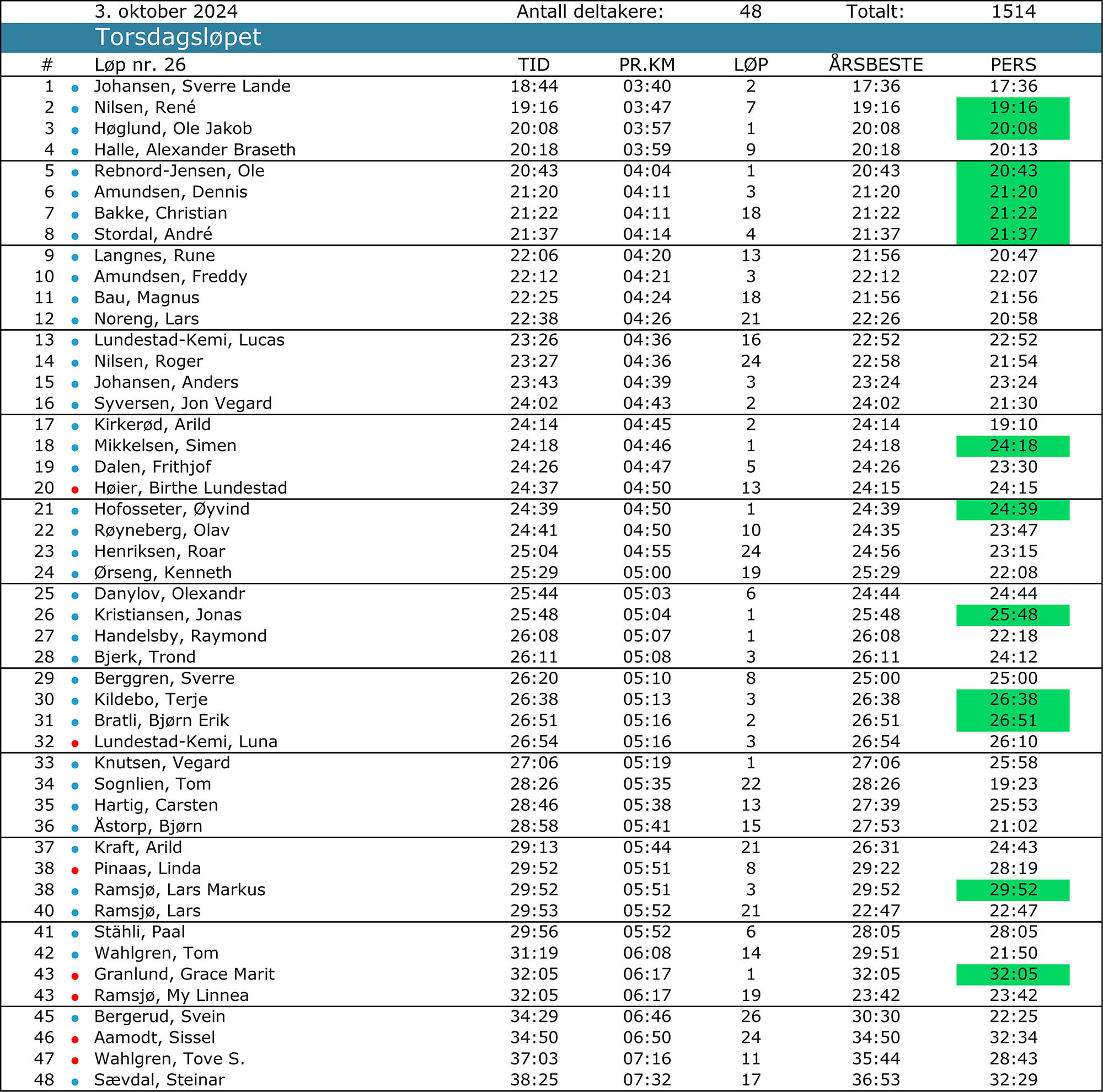Image resolution: width=1103 pixels, height=1092 pixels.
Task: Select the name Noreng, Lars
Action: pos(147,319)
